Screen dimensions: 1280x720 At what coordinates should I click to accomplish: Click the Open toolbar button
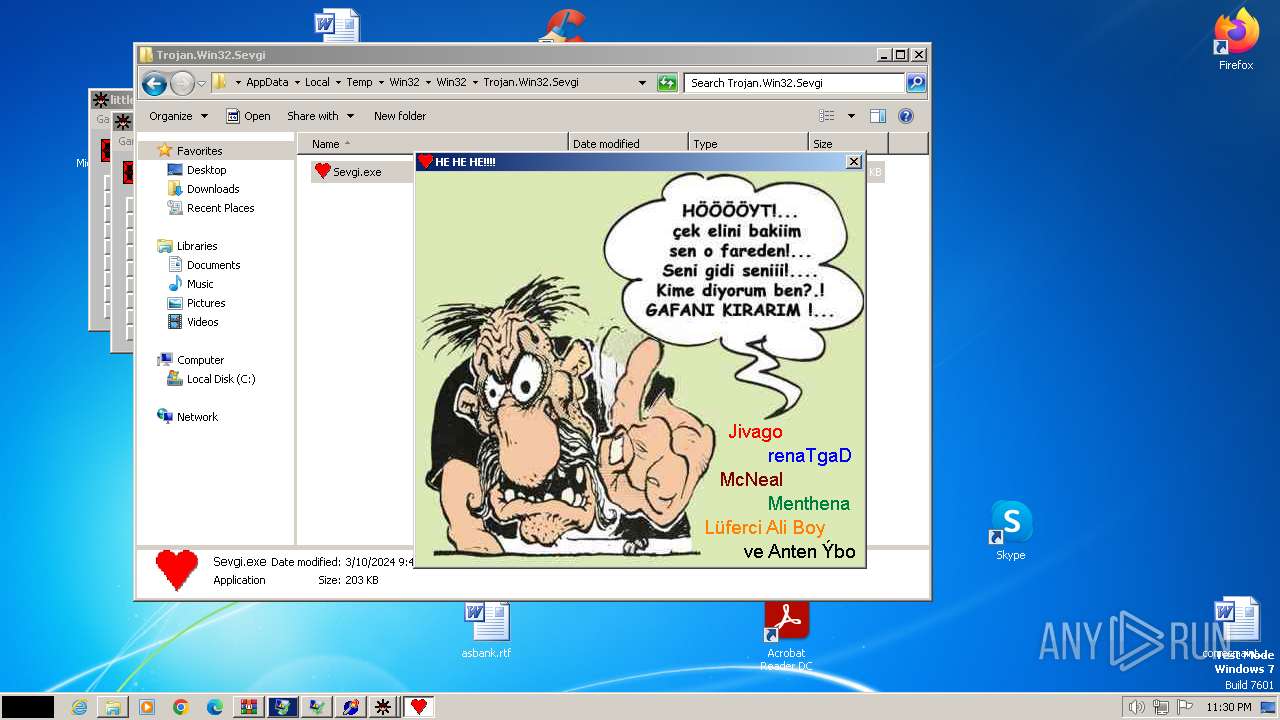click(x=248, y=116)
